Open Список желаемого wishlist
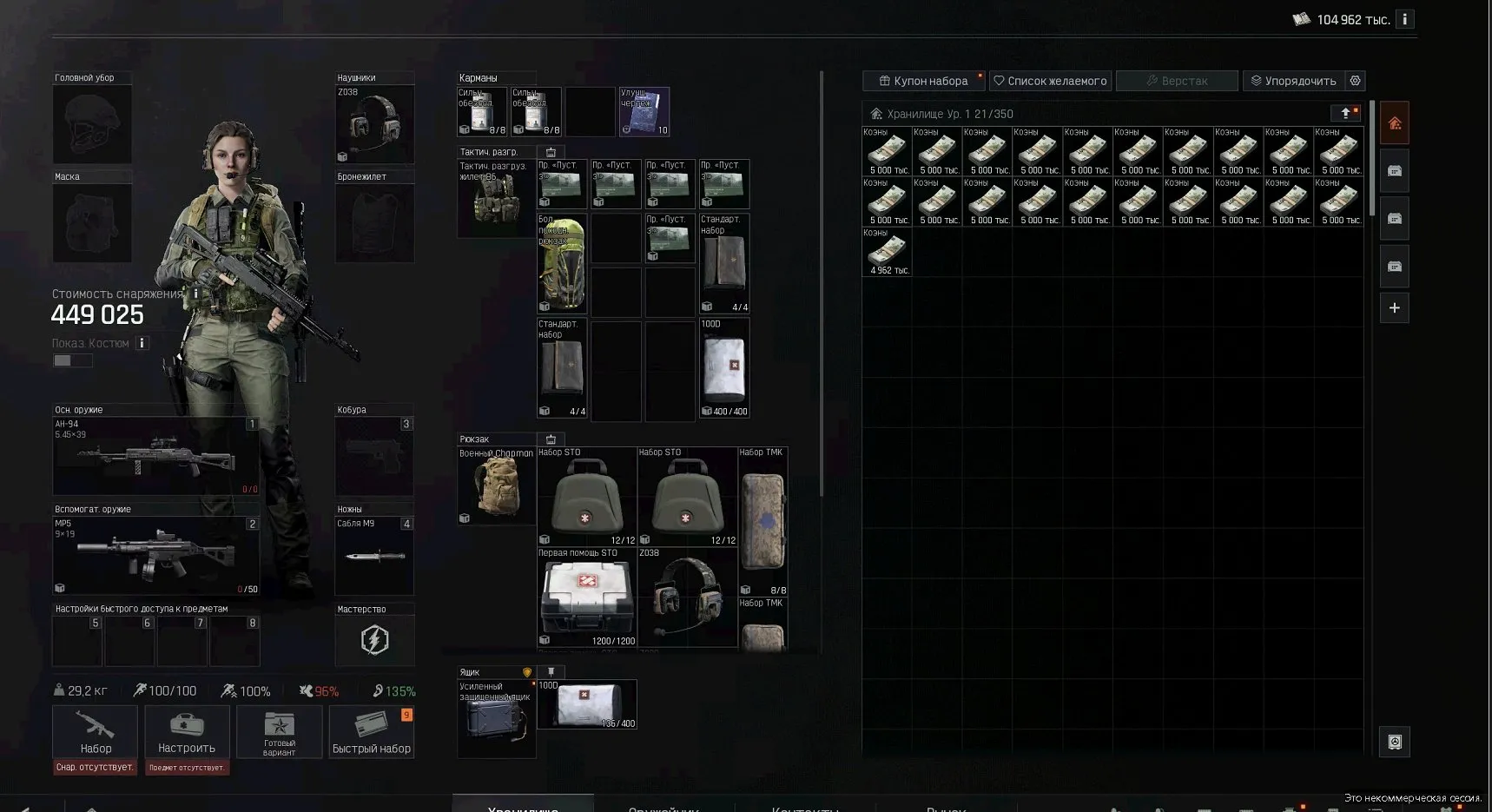The width and height of the screenshot is (1492, 812). [x=1050, y=81]
